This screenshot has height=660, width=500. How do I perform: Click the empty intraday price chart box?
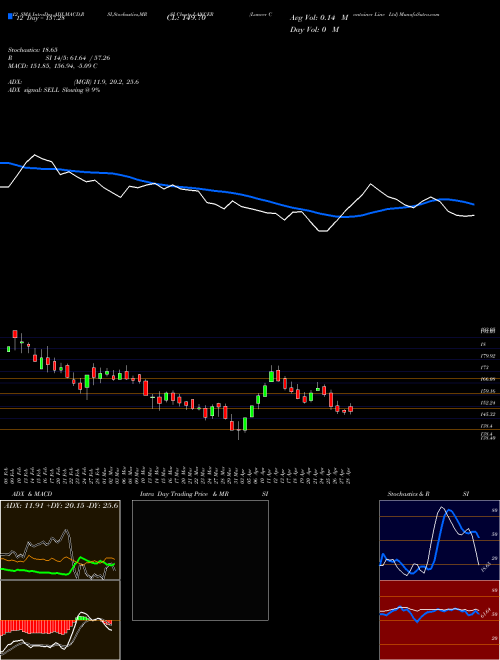click(200, 560)
